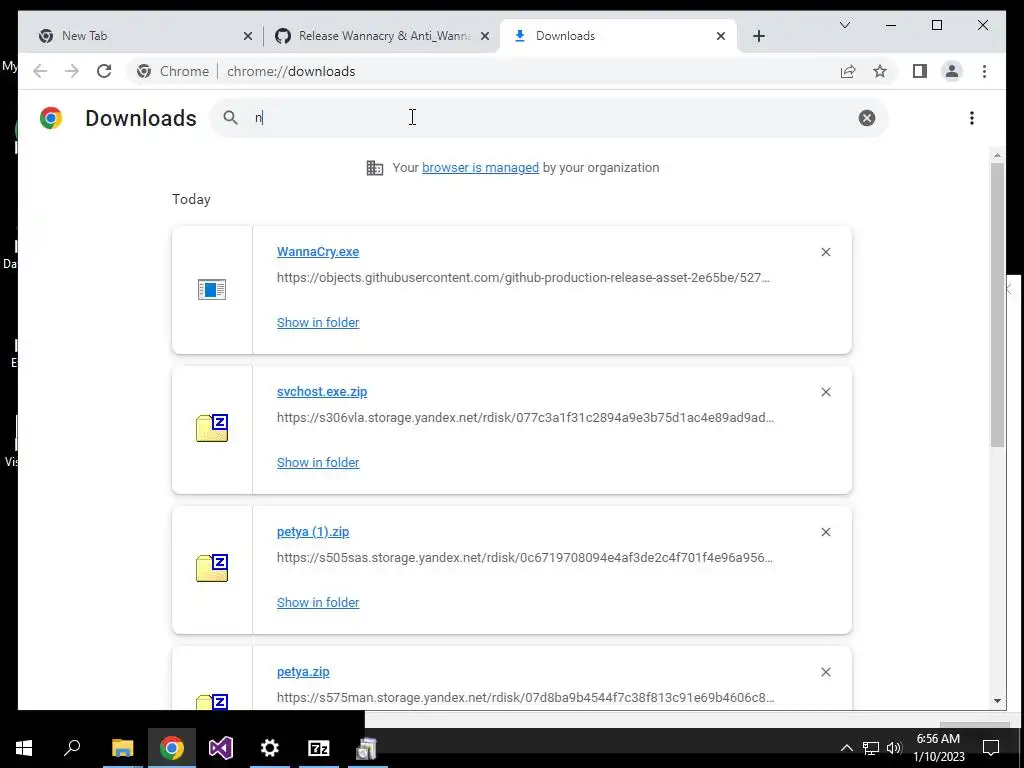Remove petya (1).zip from the list
This screenshot has width=1024, height=768.
pos(825,532)
